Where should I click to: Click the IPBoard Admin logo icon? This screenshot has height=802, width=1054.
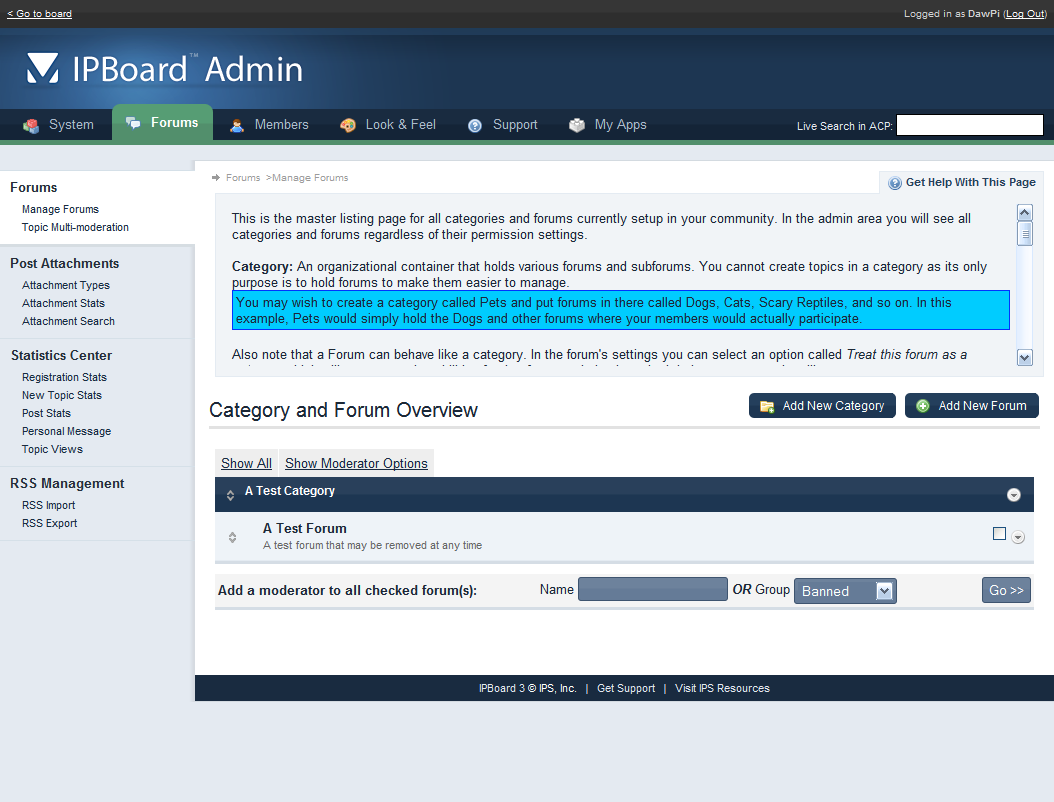(x=43, y=69)
